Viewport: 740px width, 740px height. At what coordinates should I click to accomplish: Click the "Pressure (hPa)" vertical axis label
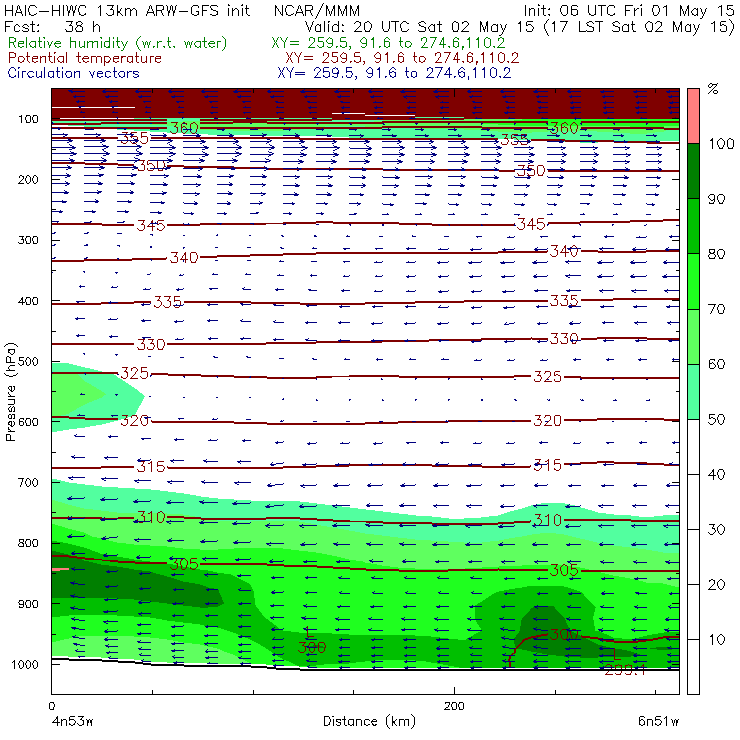pyautogui.click(x=11, y=392)
